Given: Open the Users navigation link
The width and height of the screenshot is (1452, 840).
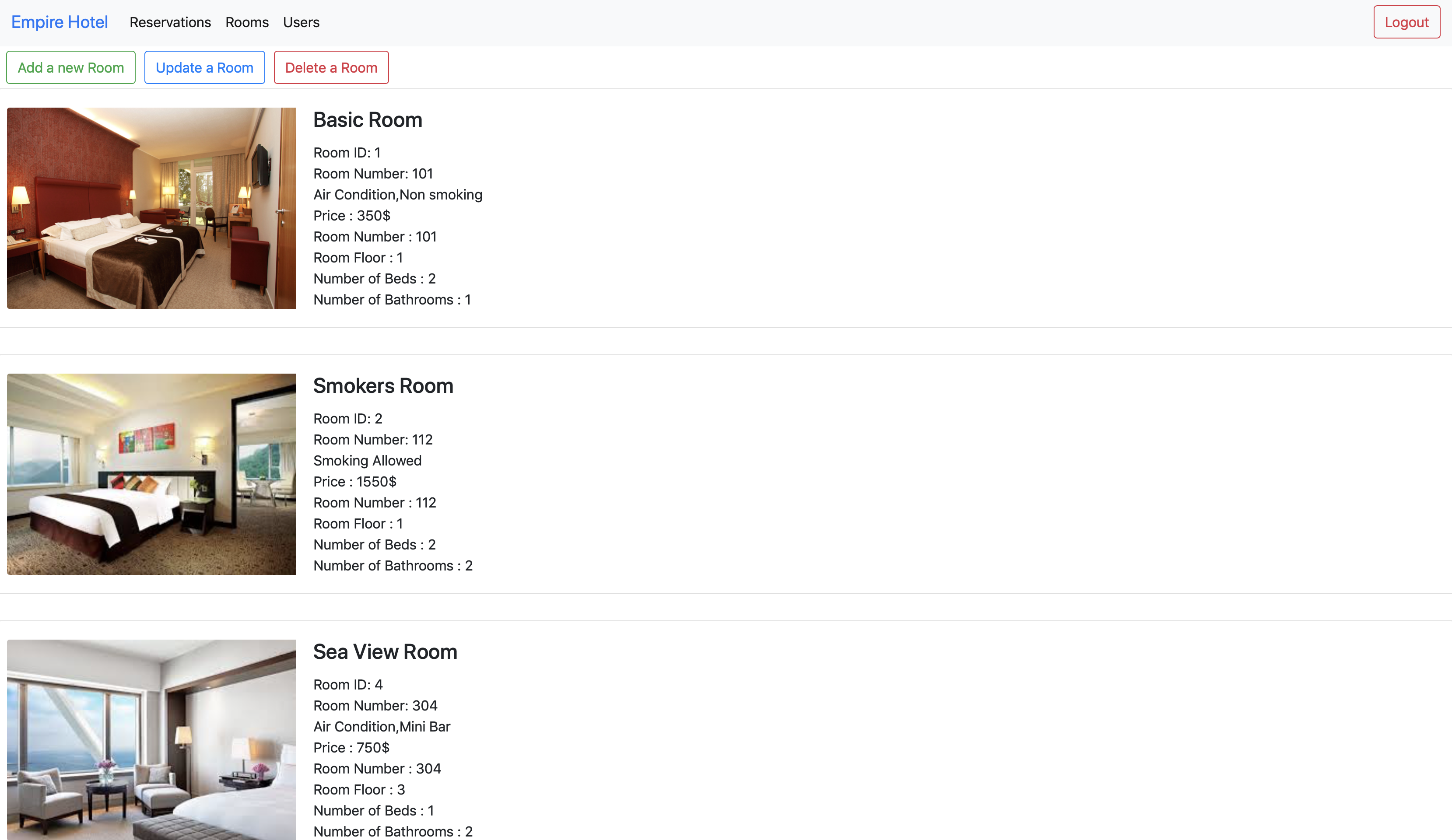Looking at the screenshot, I should click(301, 22).
